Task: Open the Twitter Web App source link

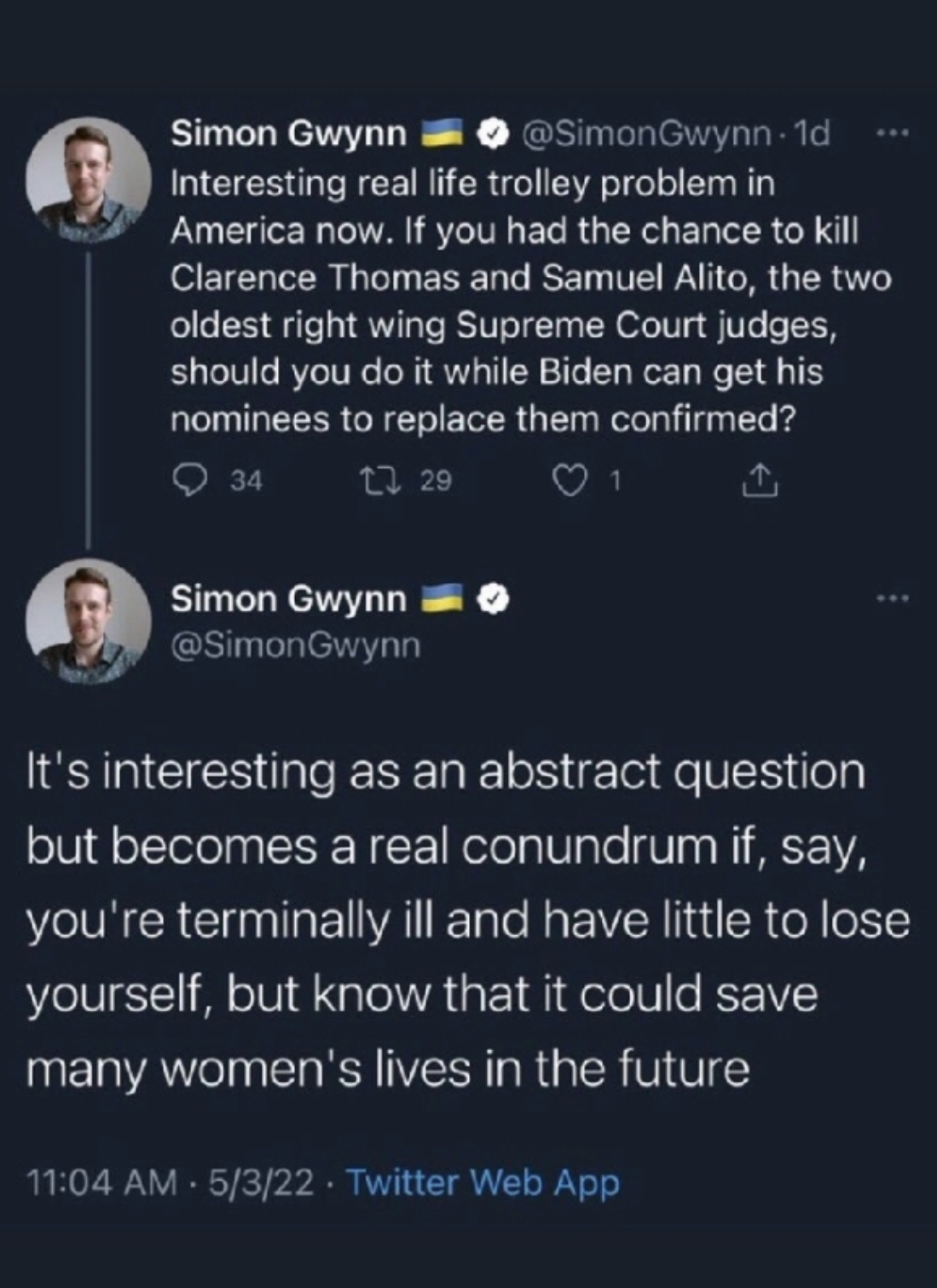Action: (483, 1182)
